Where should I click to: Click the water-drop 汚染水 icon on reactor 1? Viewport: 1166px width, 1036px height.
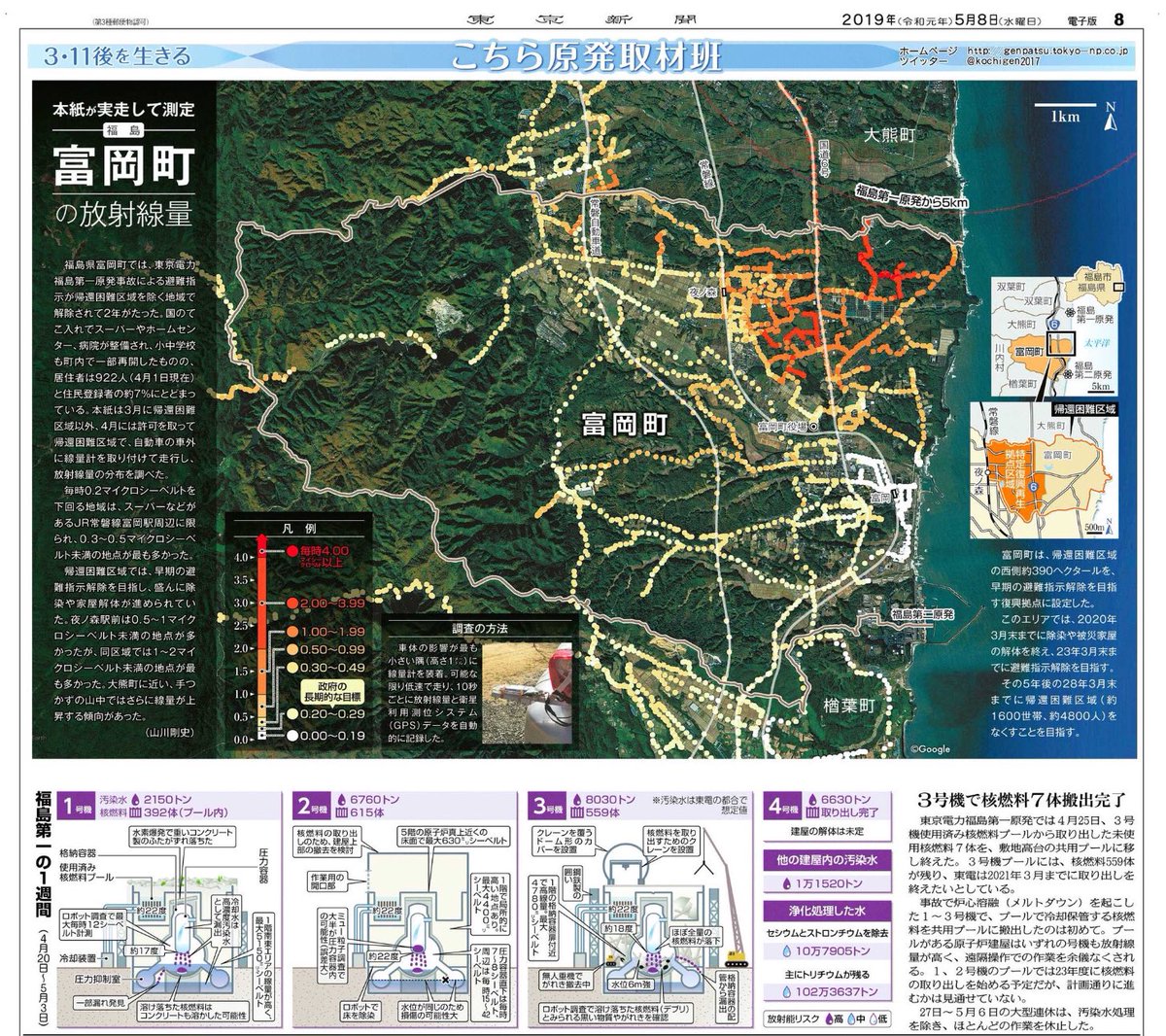[135, 800]
